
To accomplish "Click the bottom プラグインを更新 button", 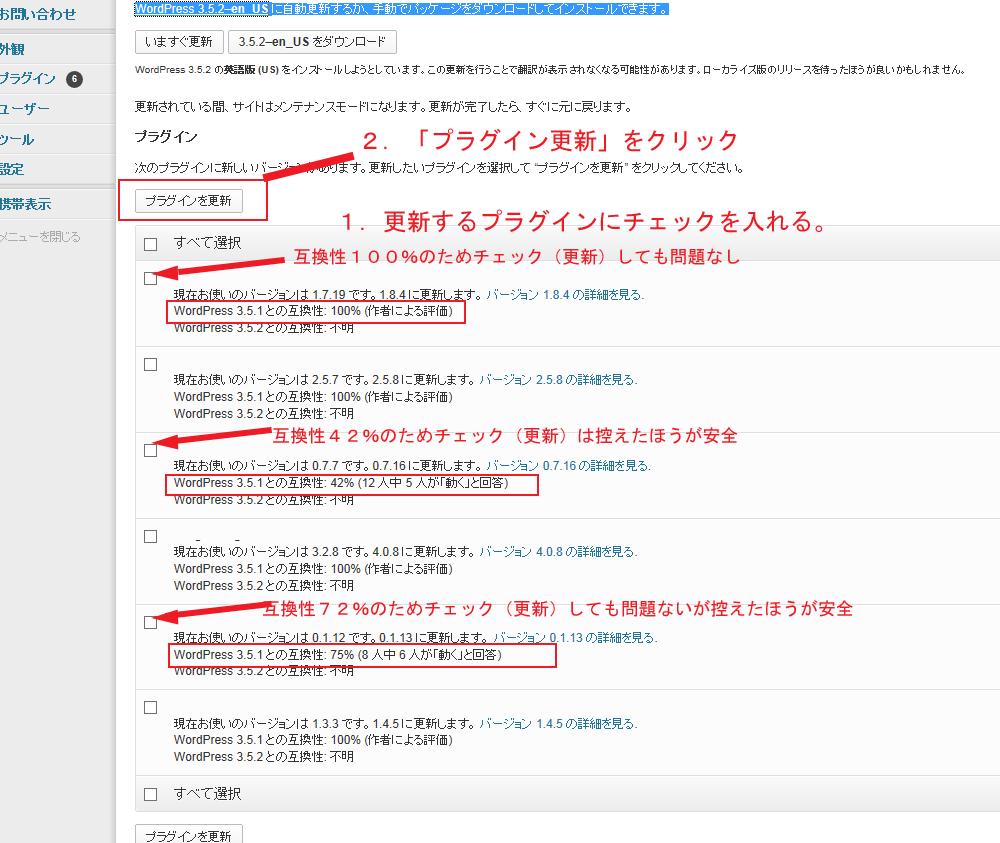I will pos(188,834).
